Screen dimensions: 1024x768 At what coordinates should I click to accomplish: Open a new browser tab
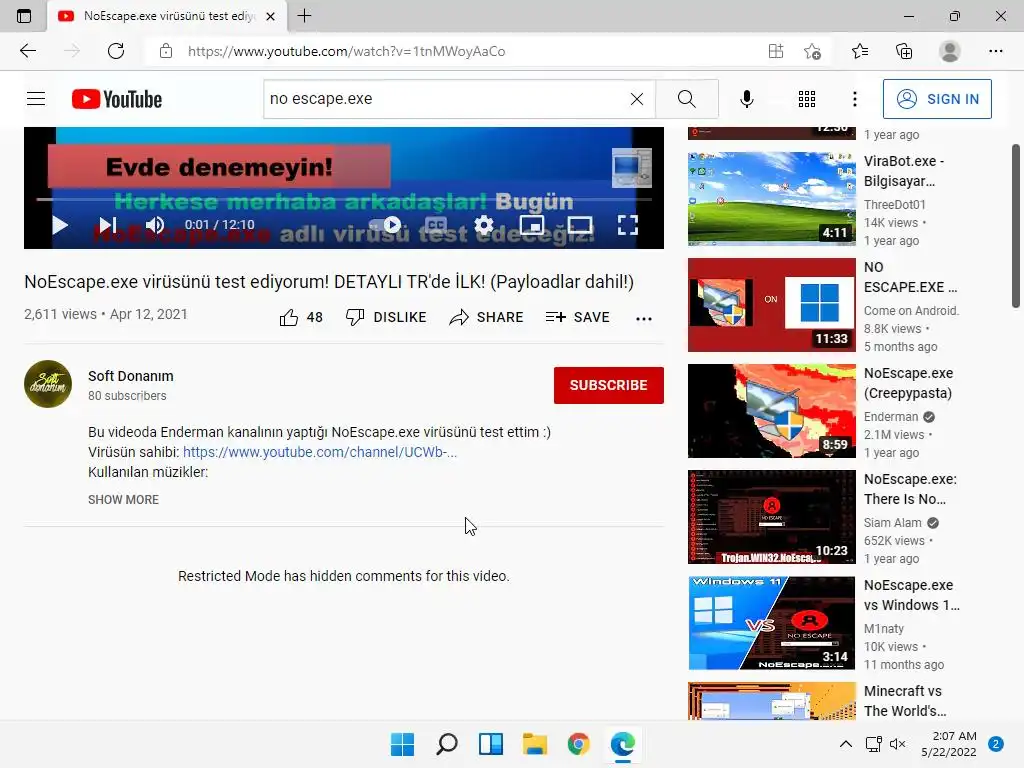[x=304, y=16]
